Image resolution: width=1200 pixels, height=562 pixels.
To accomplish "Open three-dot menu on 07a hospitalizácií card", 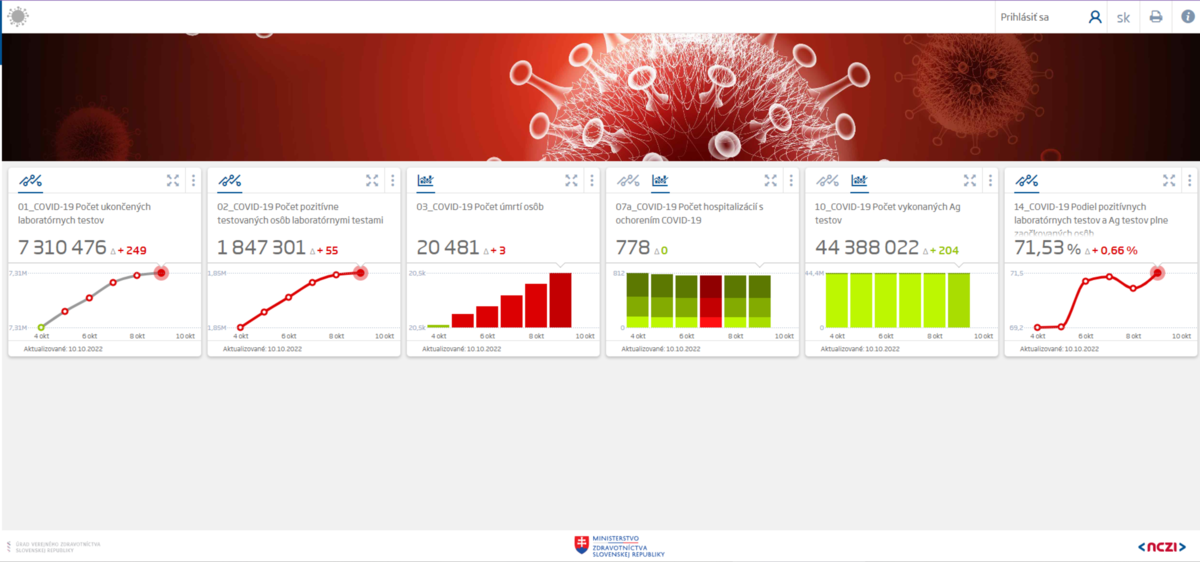I will tap(790, 180).
